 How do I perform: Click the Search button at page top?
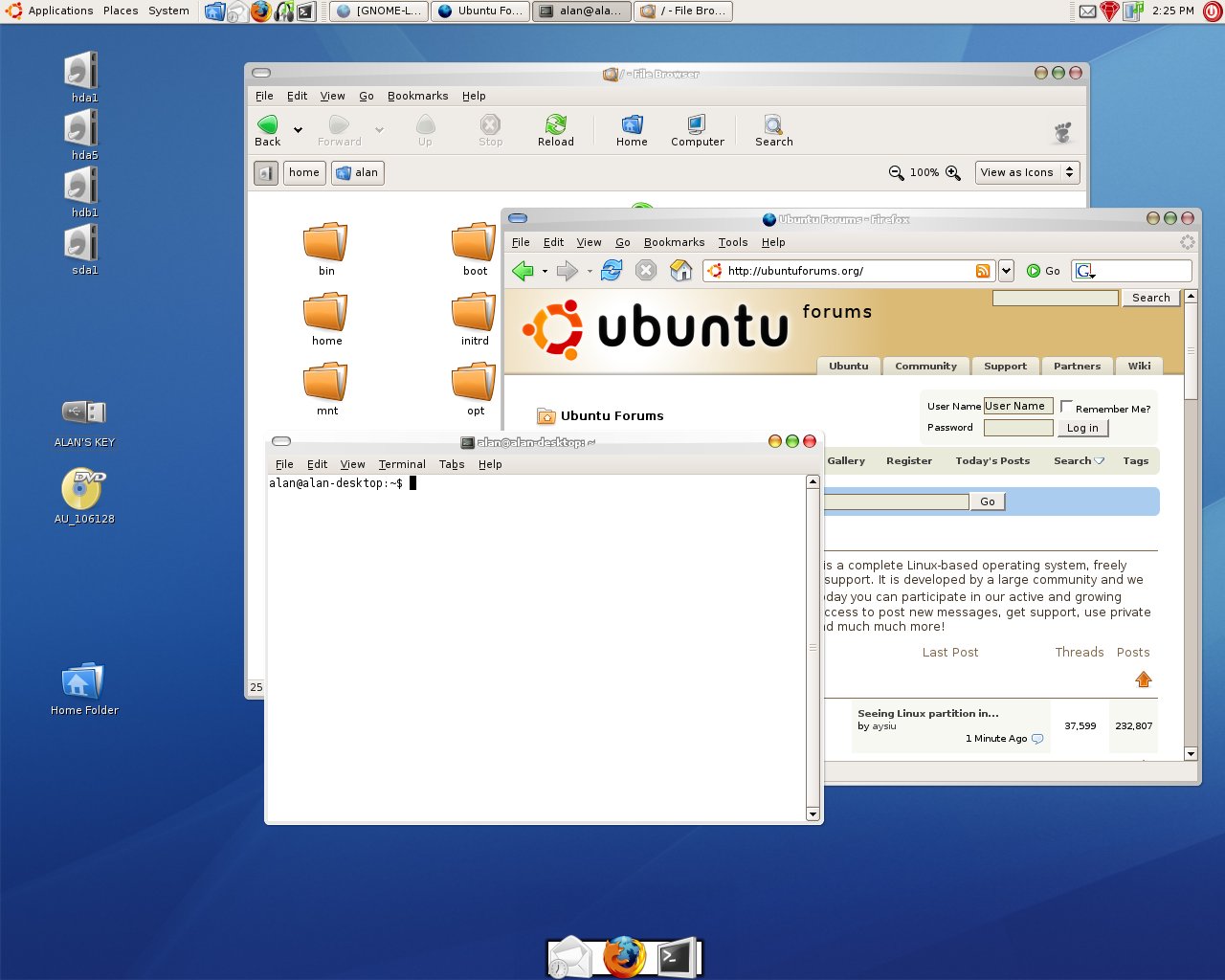[1150, 298]
